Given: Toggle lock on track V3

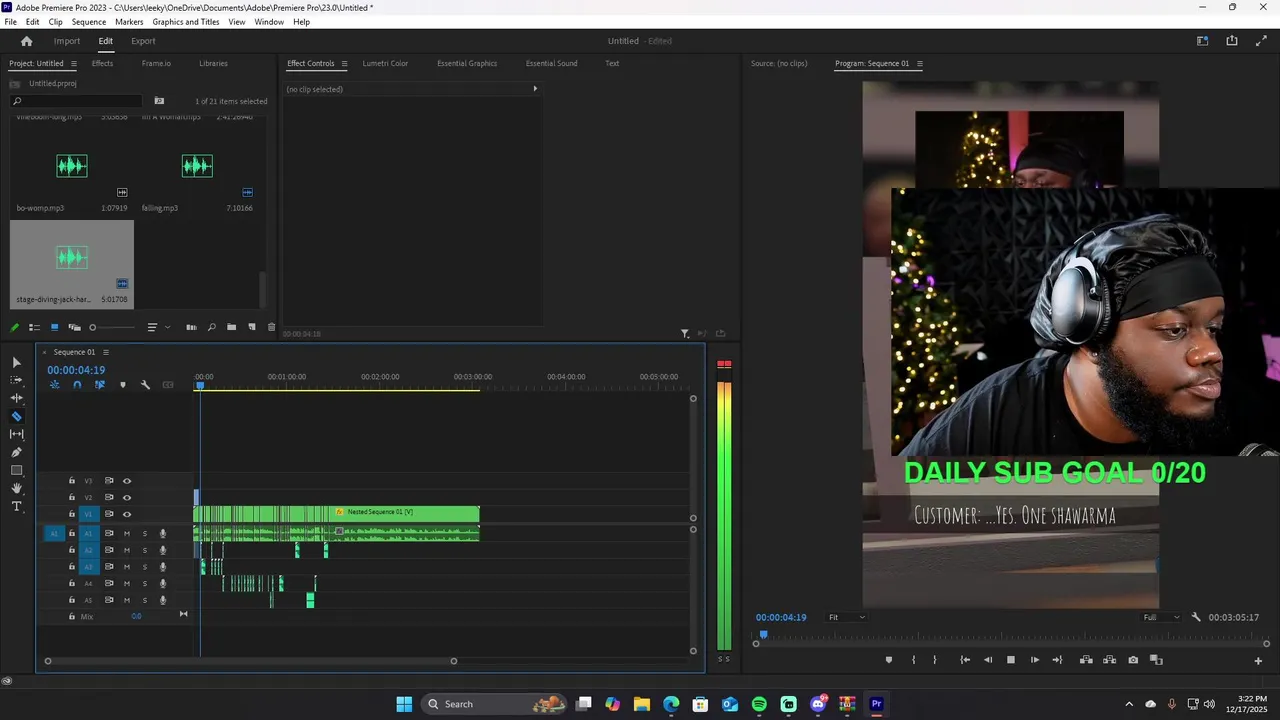Looking at the screenshot, I should [71, 481].
